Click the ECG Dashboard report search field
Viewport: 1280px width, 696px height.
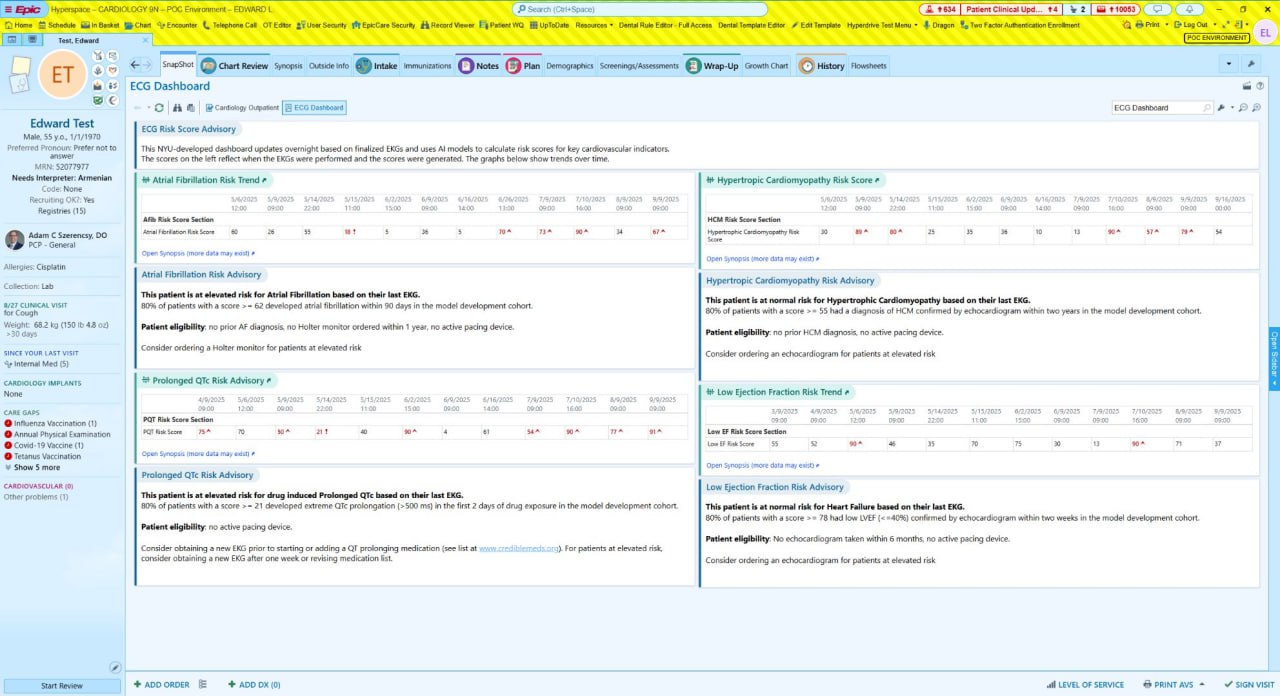1156,108
